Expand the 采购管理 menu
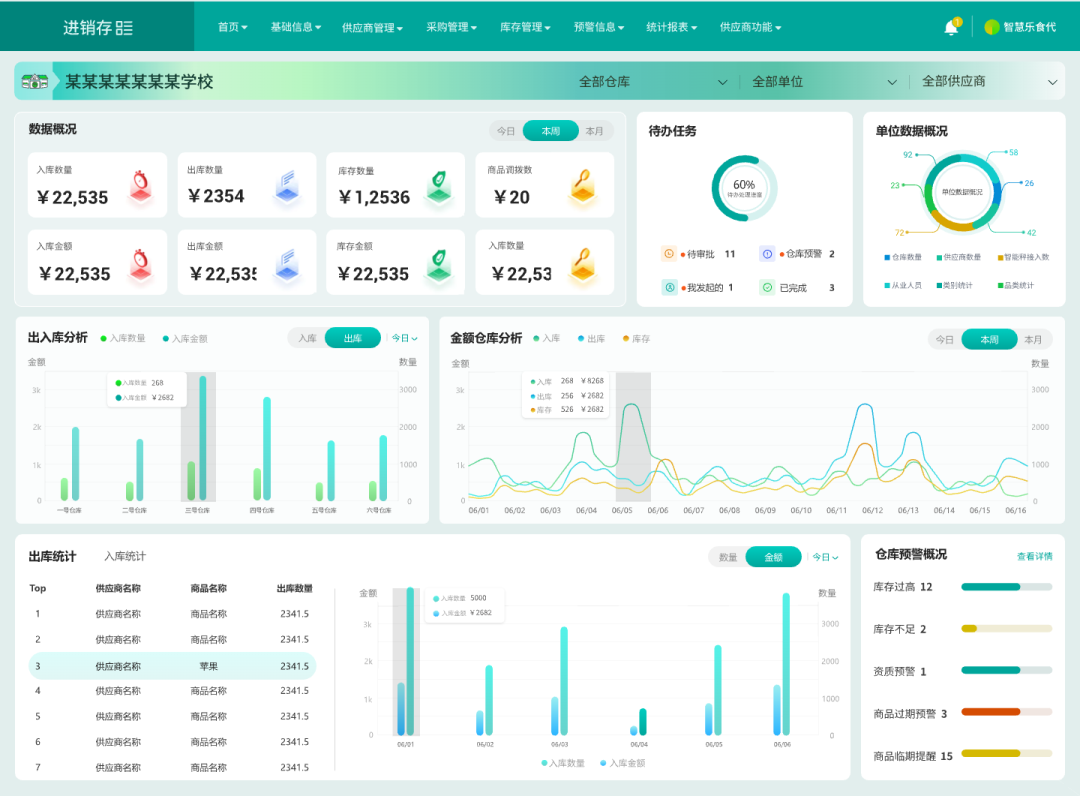 [x=451, y=27]
